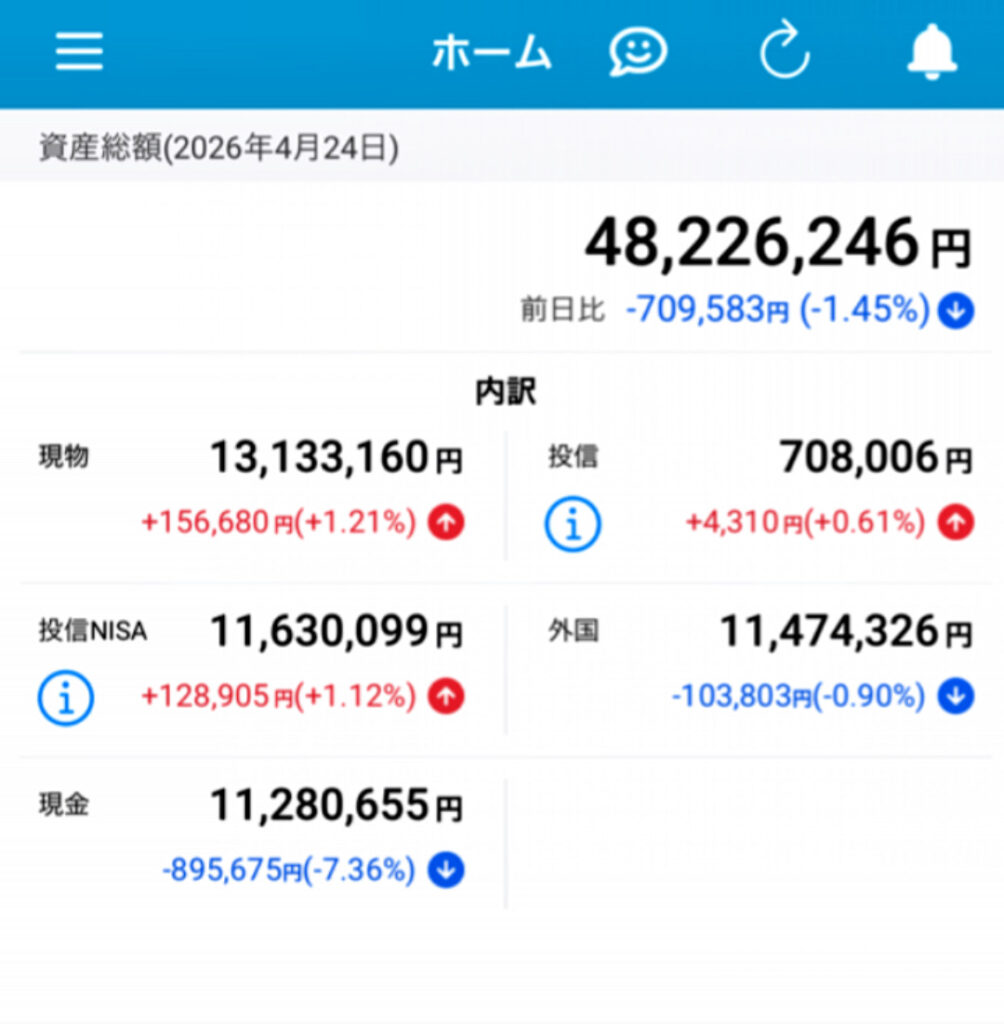Expand the 前日比 blue down arrow
Image resolution: width=1004 pixels, height=1024 pixels.
click(x=955, y=312)
